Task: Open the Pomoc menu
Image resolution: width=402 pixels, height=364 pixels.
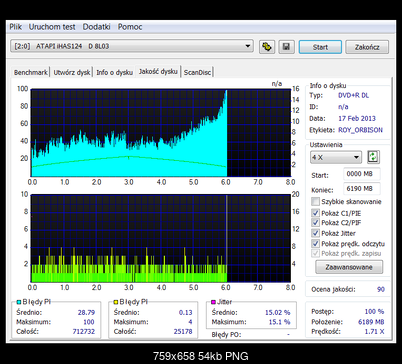Action: [x=130, y=27]
